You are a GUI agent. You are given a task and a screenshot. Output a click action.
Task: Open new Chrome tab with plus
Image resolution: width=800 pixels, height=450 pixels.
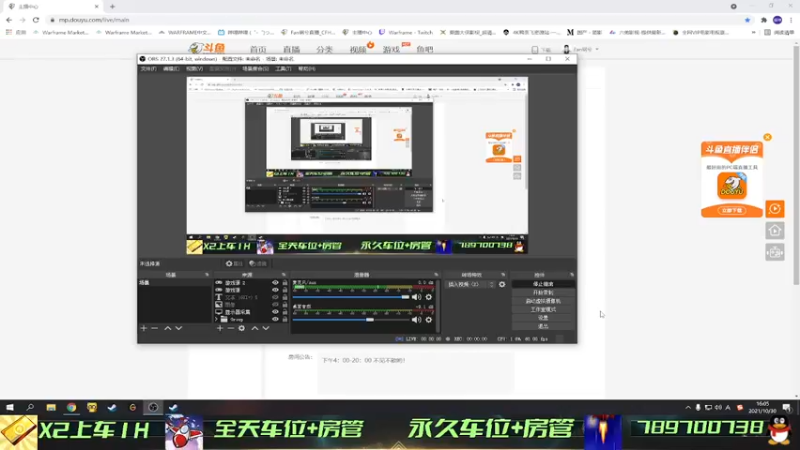[x=112, y=7]
